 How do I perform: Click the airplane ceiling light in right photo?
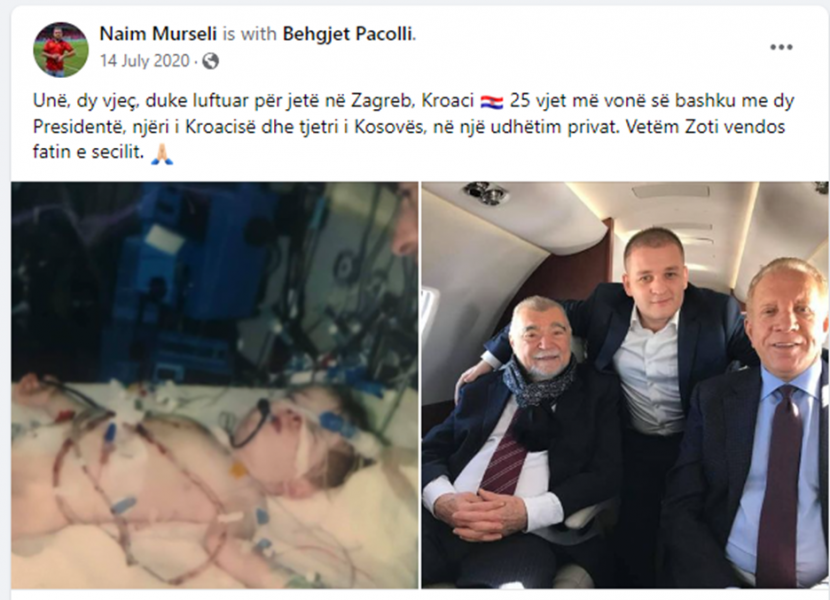486,193
